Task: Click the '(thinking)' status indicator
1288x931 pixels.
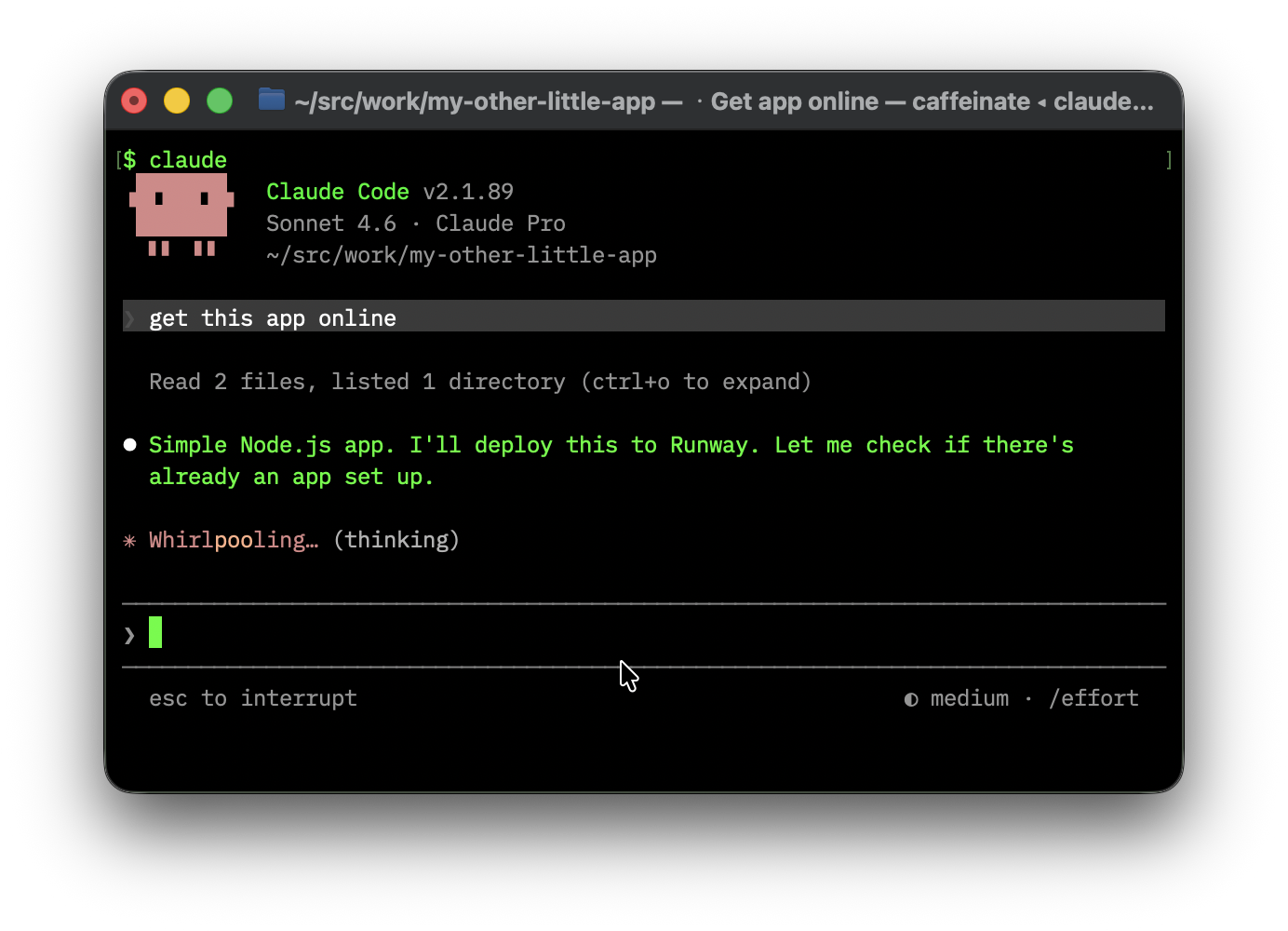Action: [x=396, y=540]
